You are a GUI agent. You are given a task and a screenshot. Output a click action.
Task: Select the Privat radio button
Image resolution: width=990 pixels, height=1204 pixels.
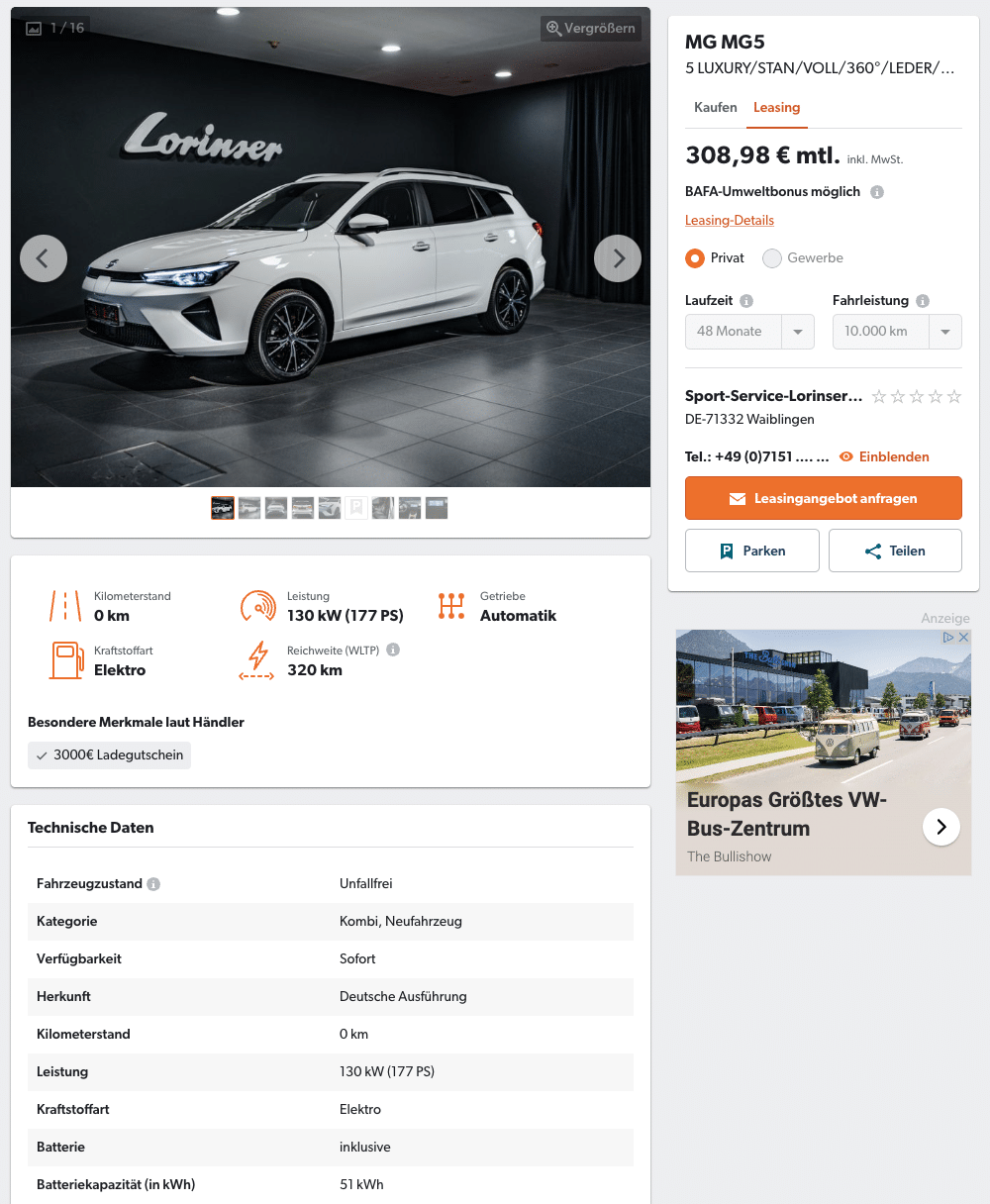click(x=695, y=258)
